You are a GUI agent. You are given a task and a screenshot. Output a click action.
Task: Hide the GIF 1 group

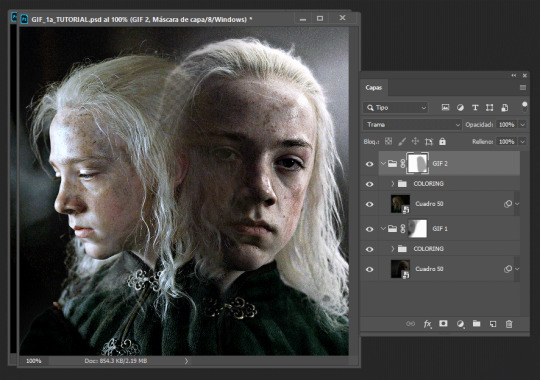(x=370, y=229)
